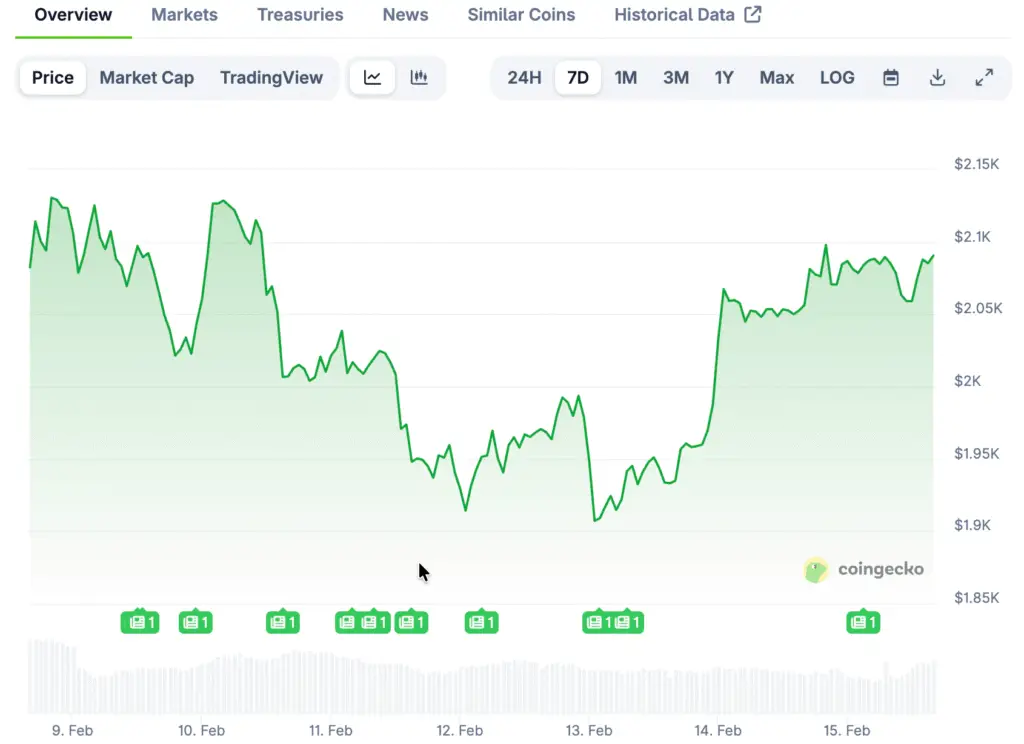1024x744 pixels.
Task: Switch chart to TradingView
Action: coord(271,78)
